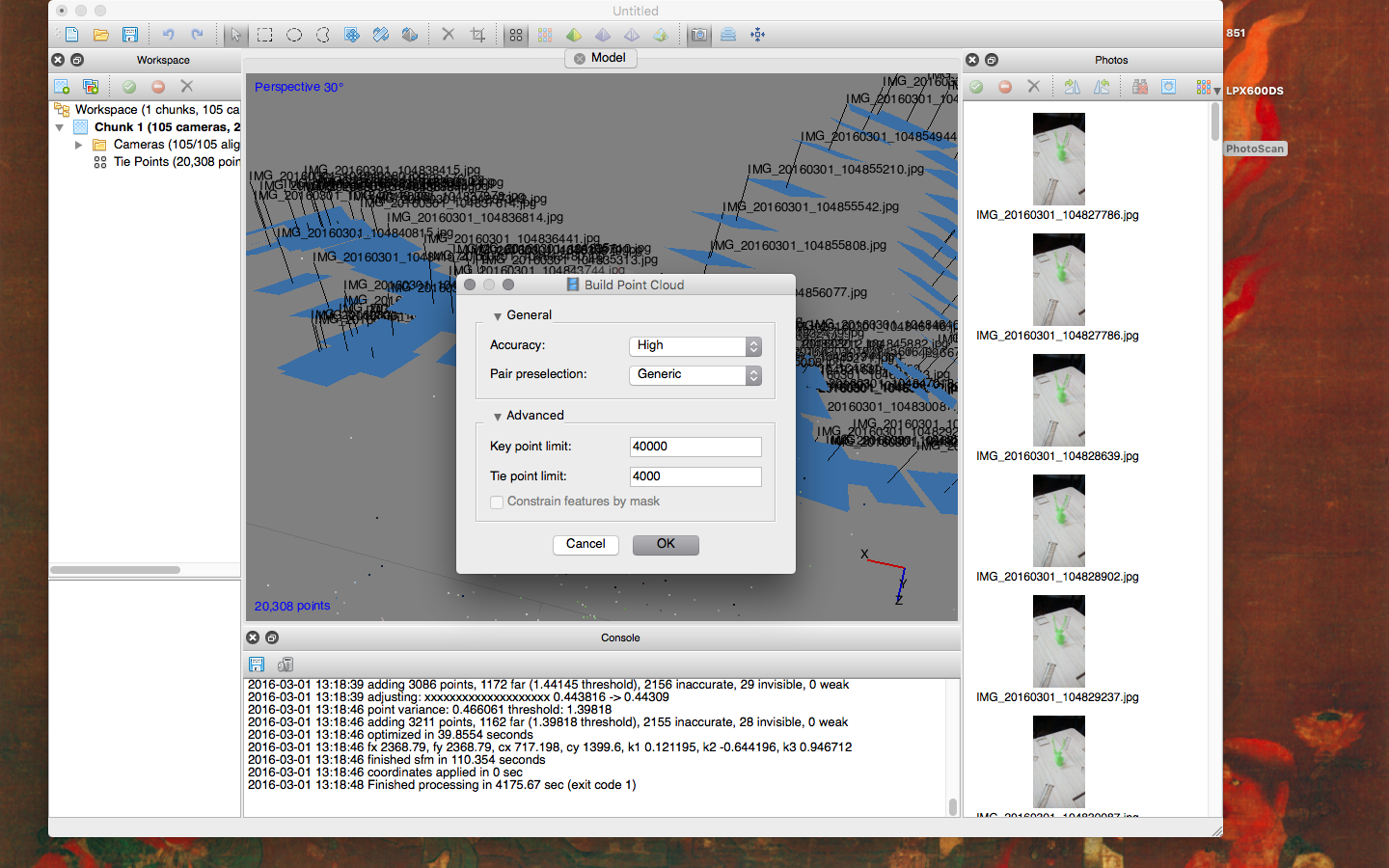Crop the selection using the crop icon

(477, 35)
